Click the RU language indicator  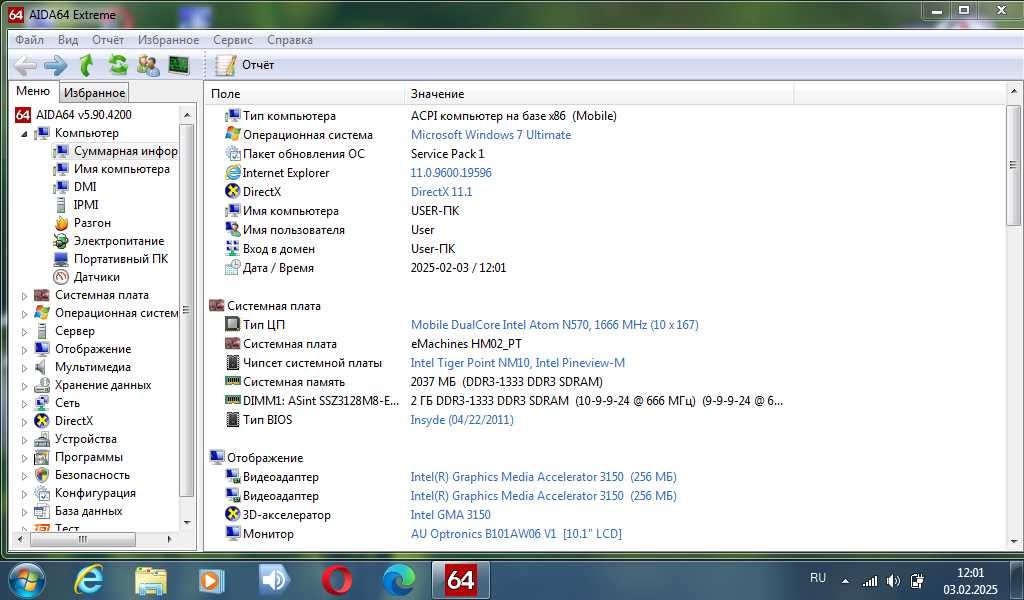(818, 578)
